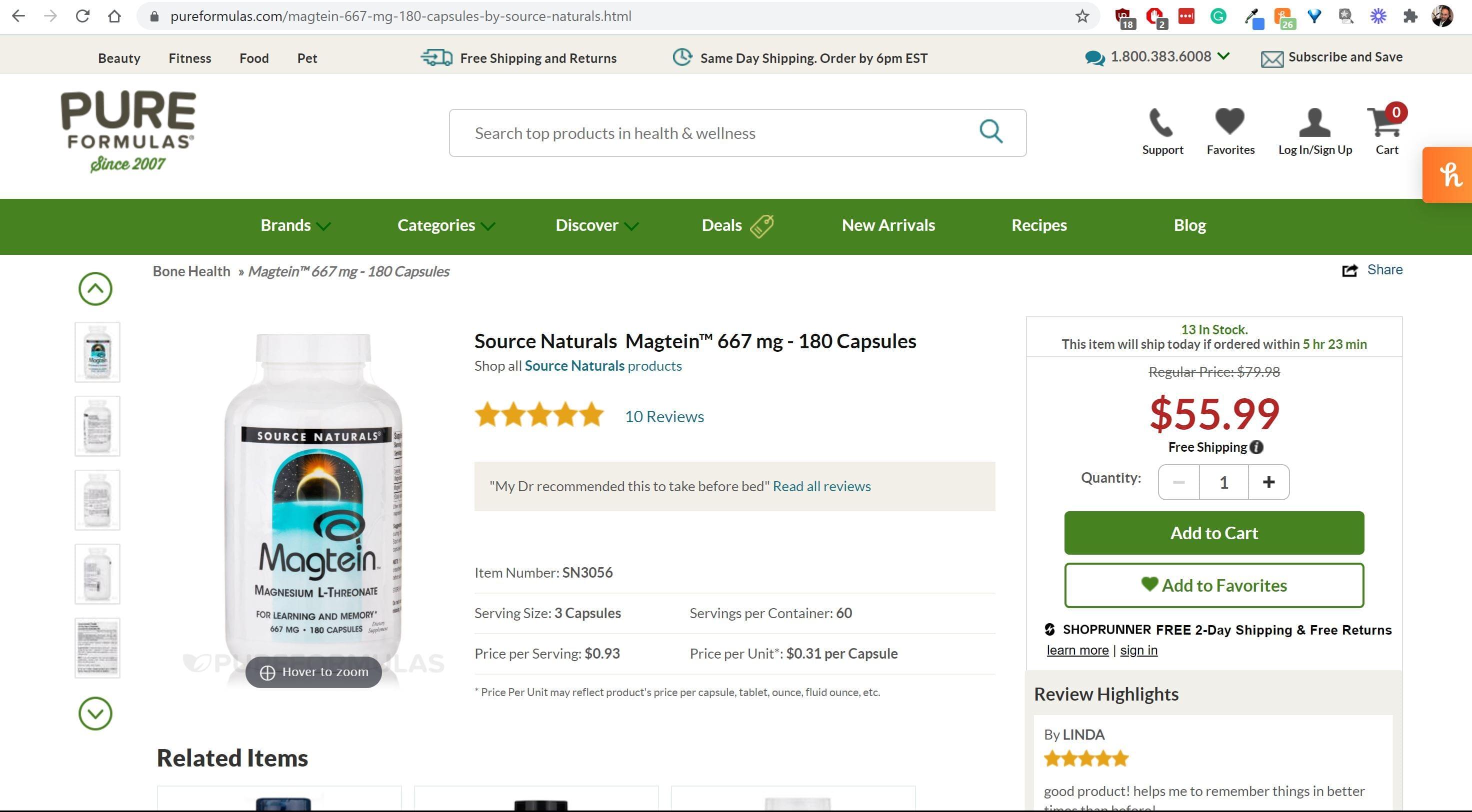The width and height of the screenshot is (1472, 812).
Task: Click the chat bubble phone icon
Action: pos(1095,57)
